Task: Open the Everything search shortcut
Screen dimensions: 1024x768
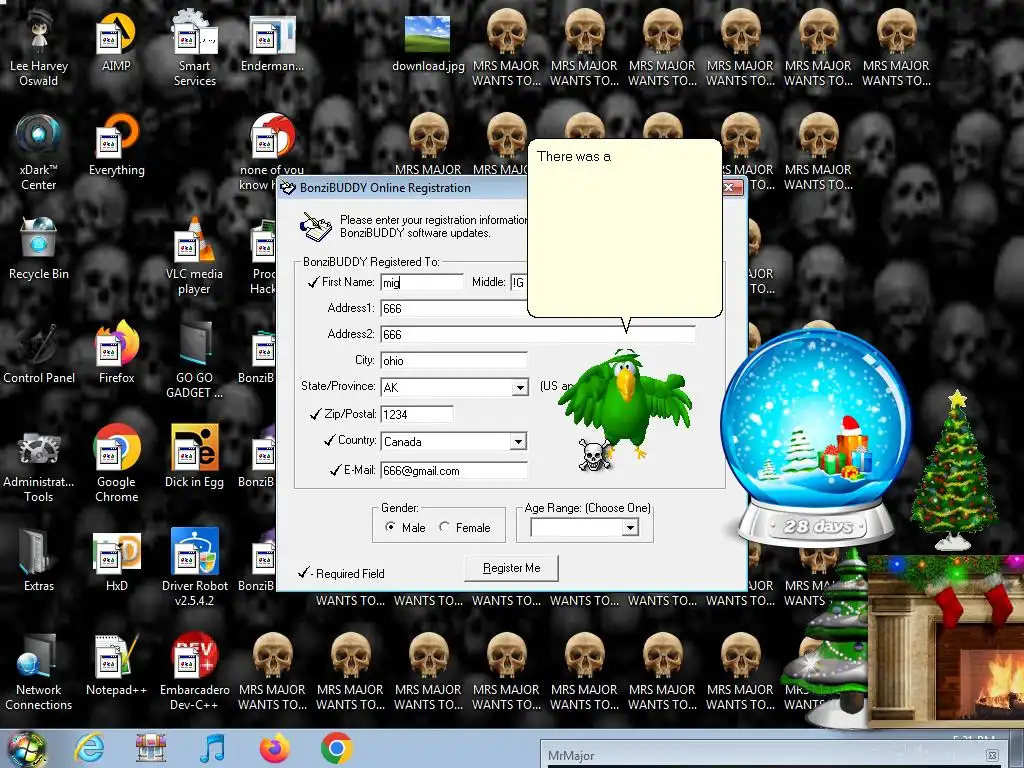Action: click(116, 146)
